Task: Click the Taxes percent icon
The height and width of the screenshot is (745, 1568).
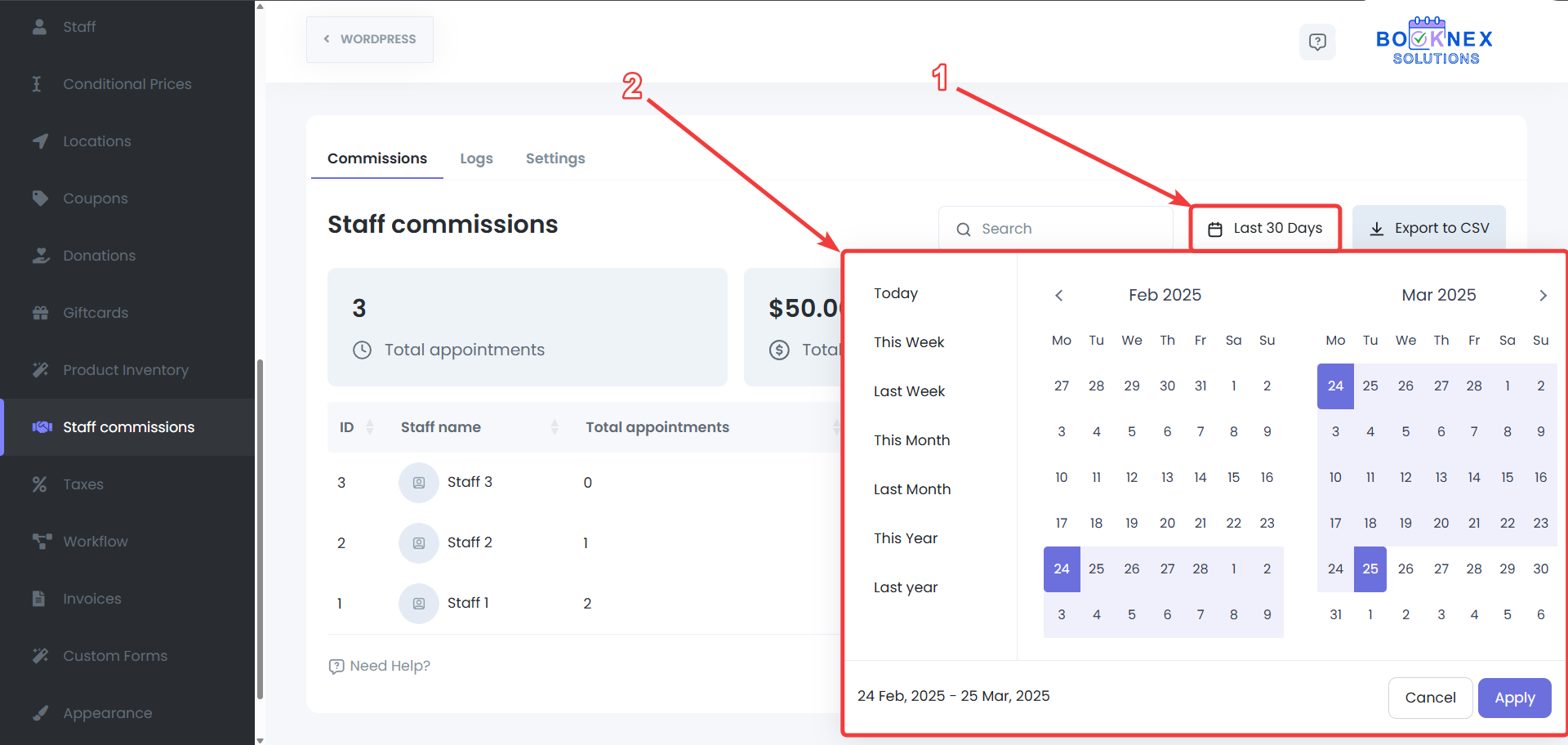Action: [x=40, y=484]
